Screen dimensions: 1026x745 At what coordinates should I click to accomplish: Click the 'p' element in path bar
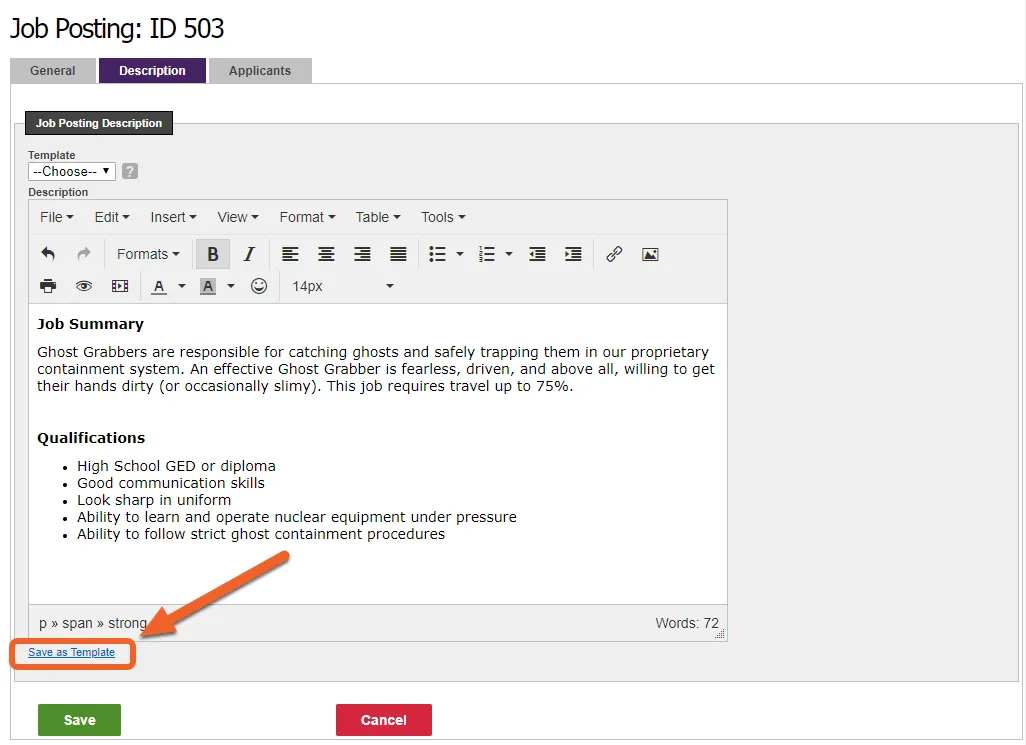click(43, 624)
